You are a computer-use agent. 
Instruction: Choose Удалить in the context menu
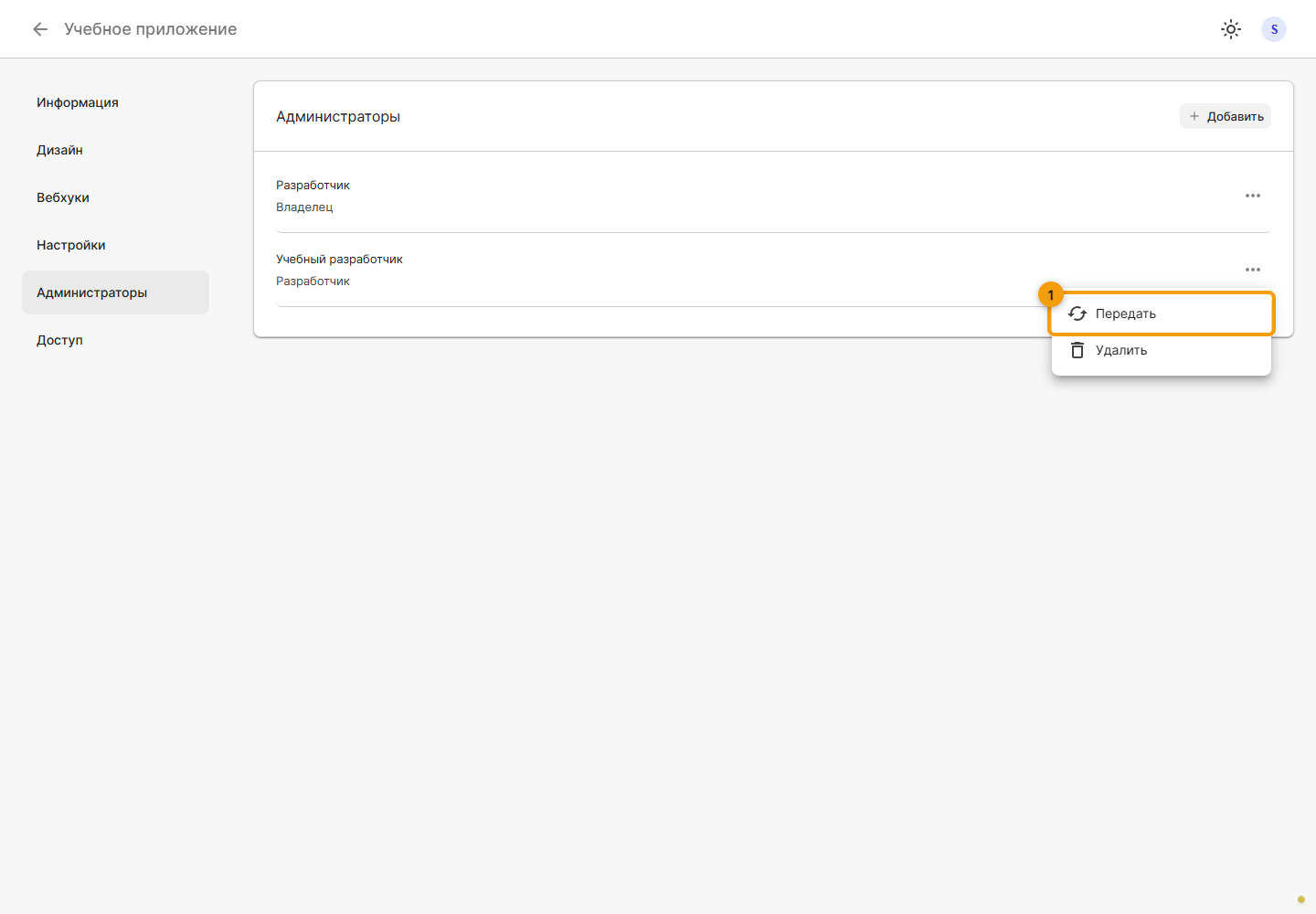coord(1162,350)
